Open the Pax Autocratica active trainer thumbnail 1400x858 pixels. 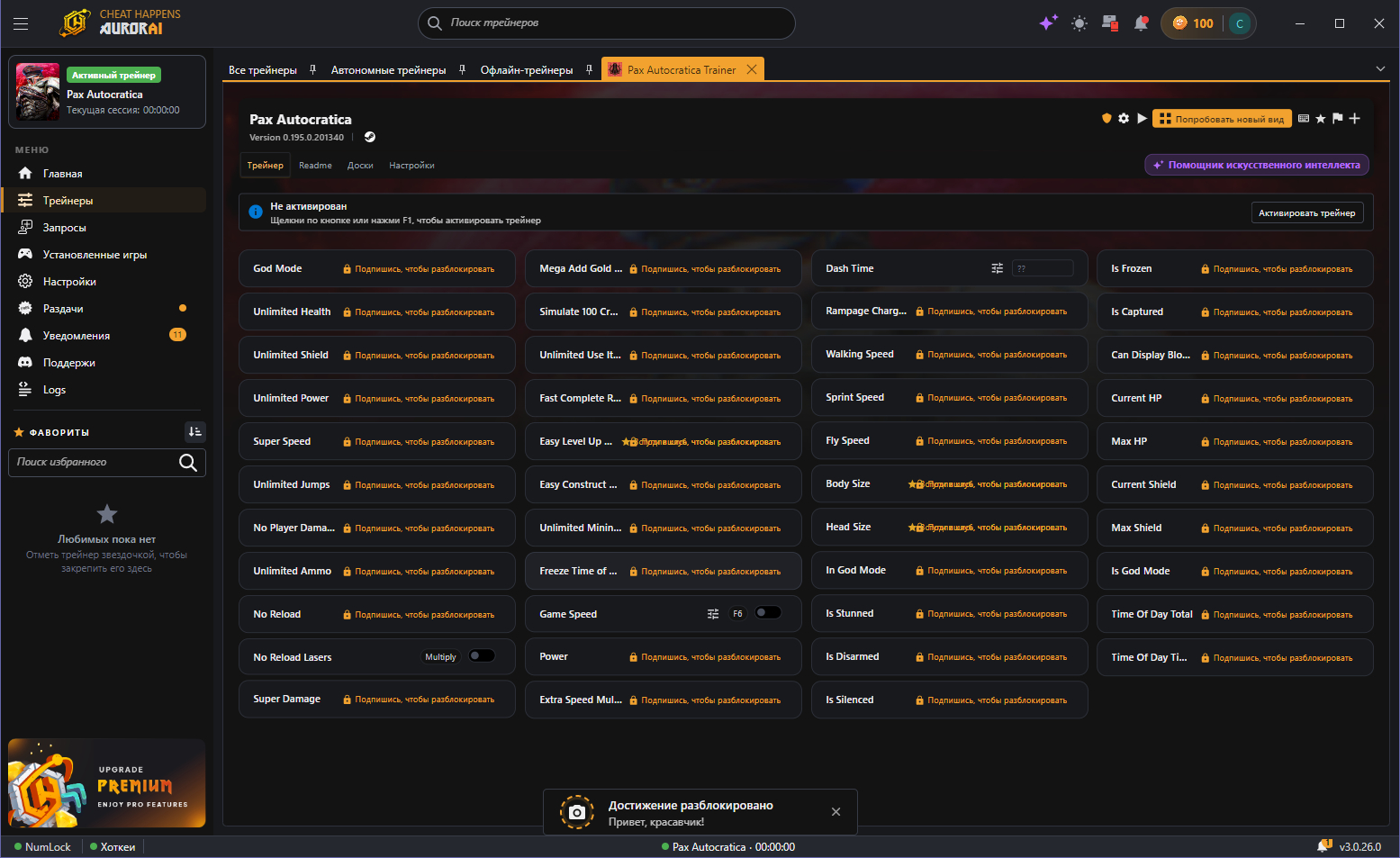click(x=38, y=92)
